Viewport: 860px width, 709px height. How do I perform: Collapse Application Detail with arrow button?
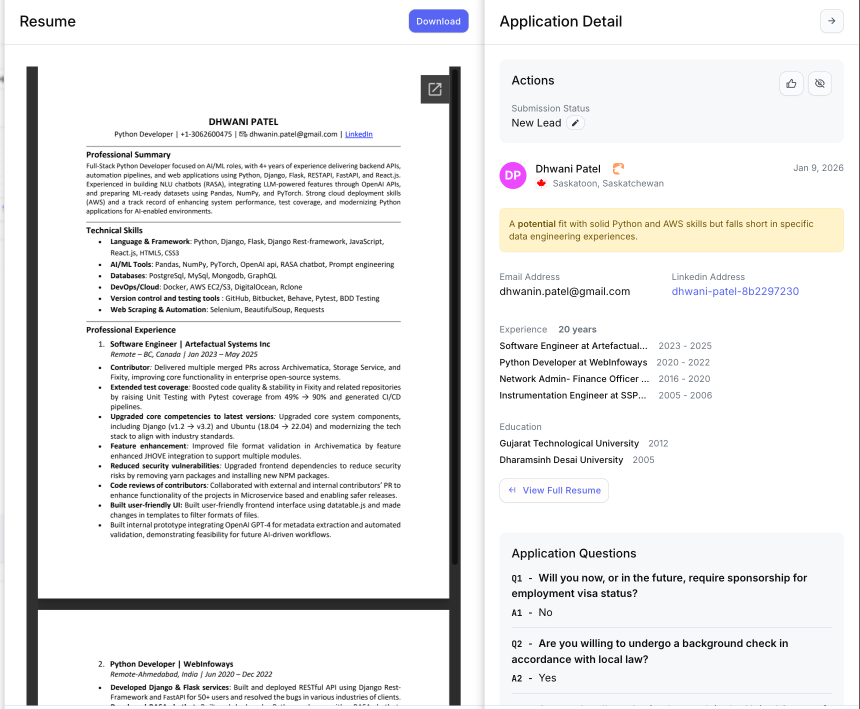(x=831, y=21)
